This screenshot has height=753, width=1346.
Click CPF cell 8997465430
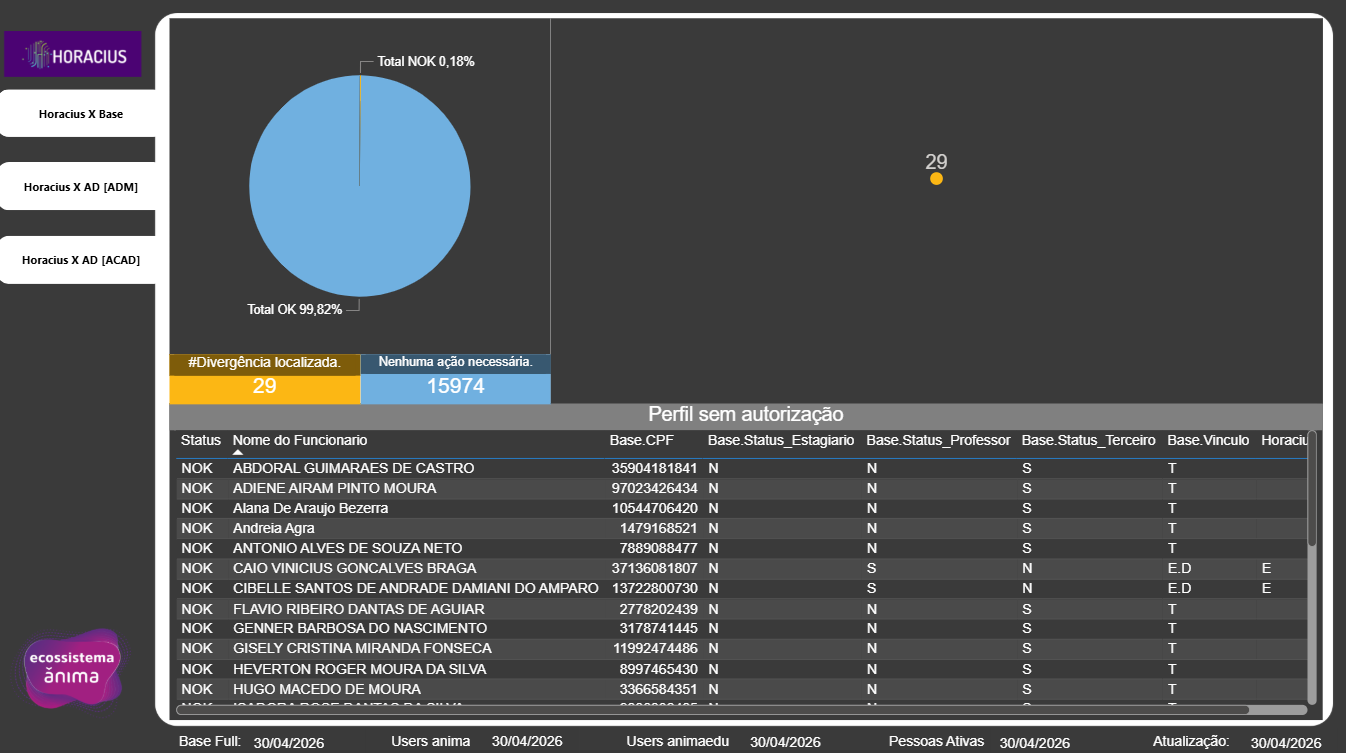coord(658,669)
